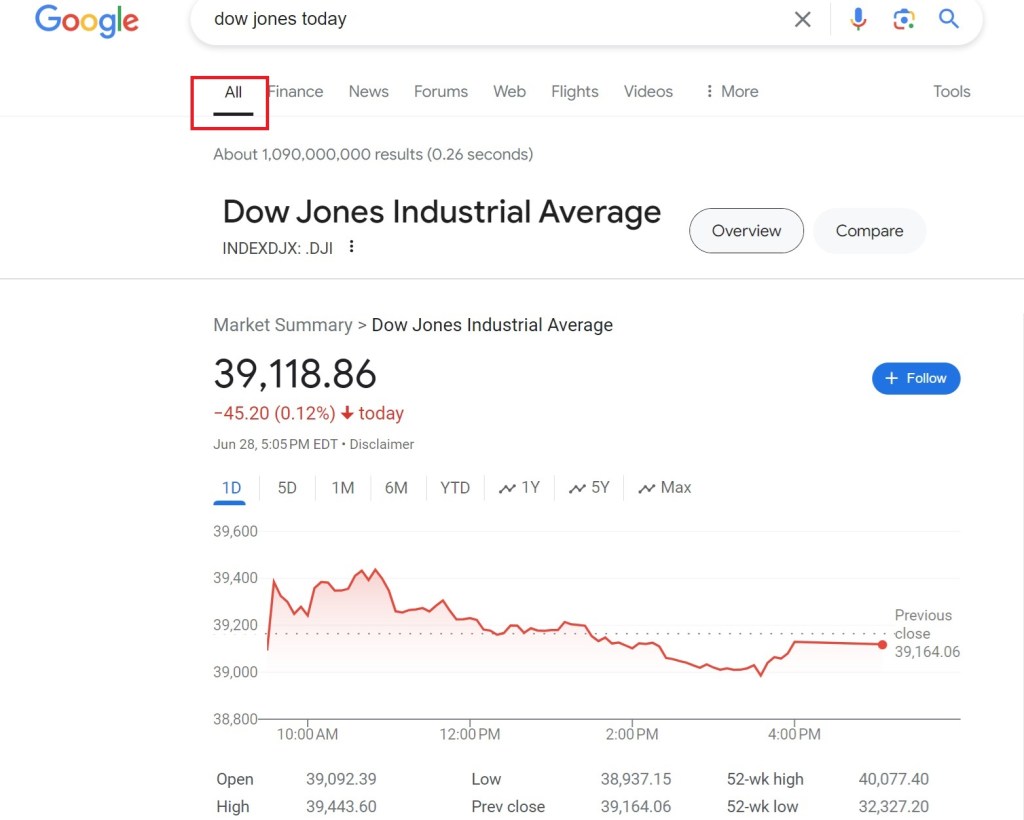
Task: Open the Tools search options
Action: coord(951,91)
